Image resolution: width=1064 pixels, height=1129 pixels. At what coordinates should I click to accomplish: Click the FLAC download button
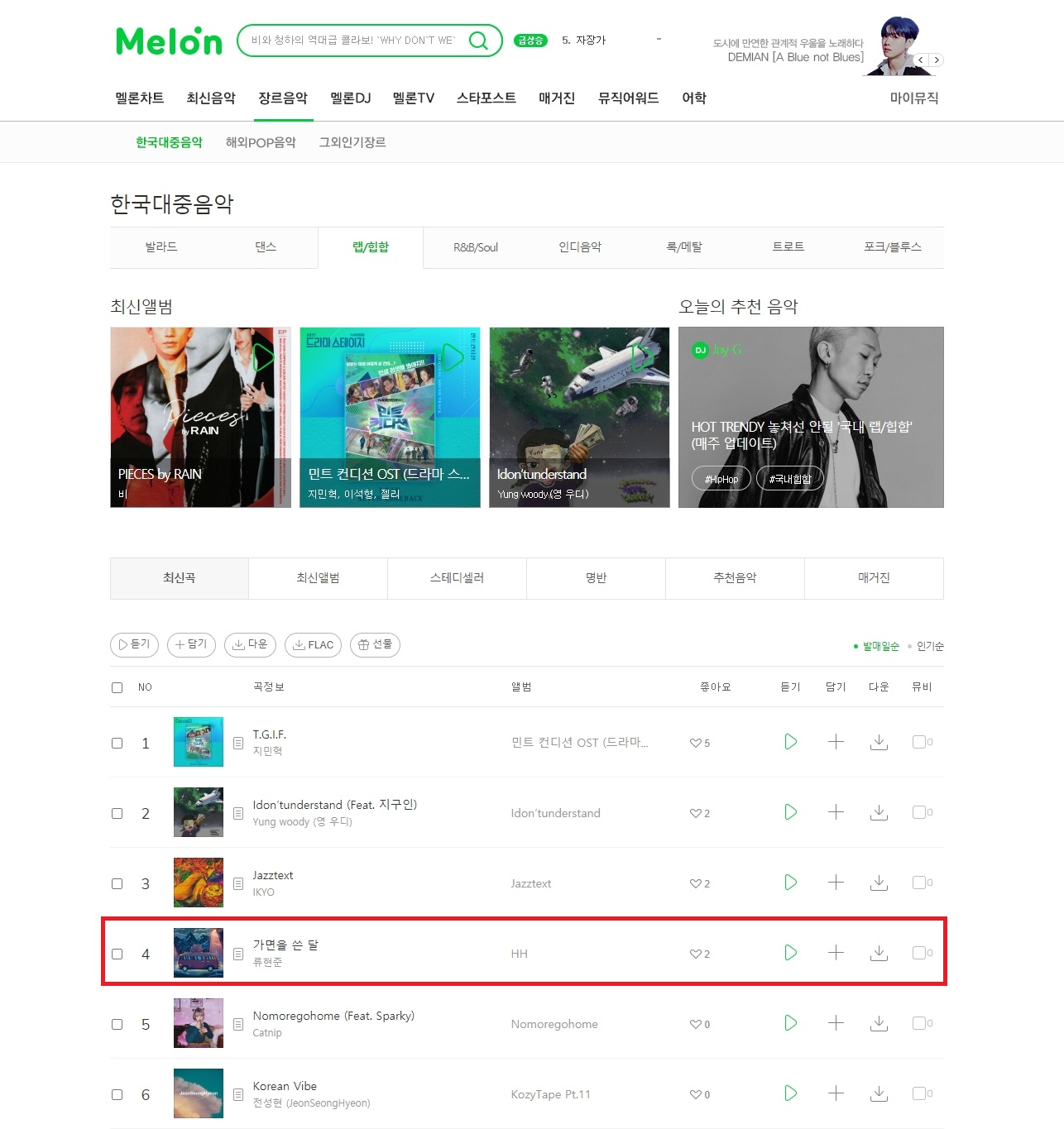313,645
